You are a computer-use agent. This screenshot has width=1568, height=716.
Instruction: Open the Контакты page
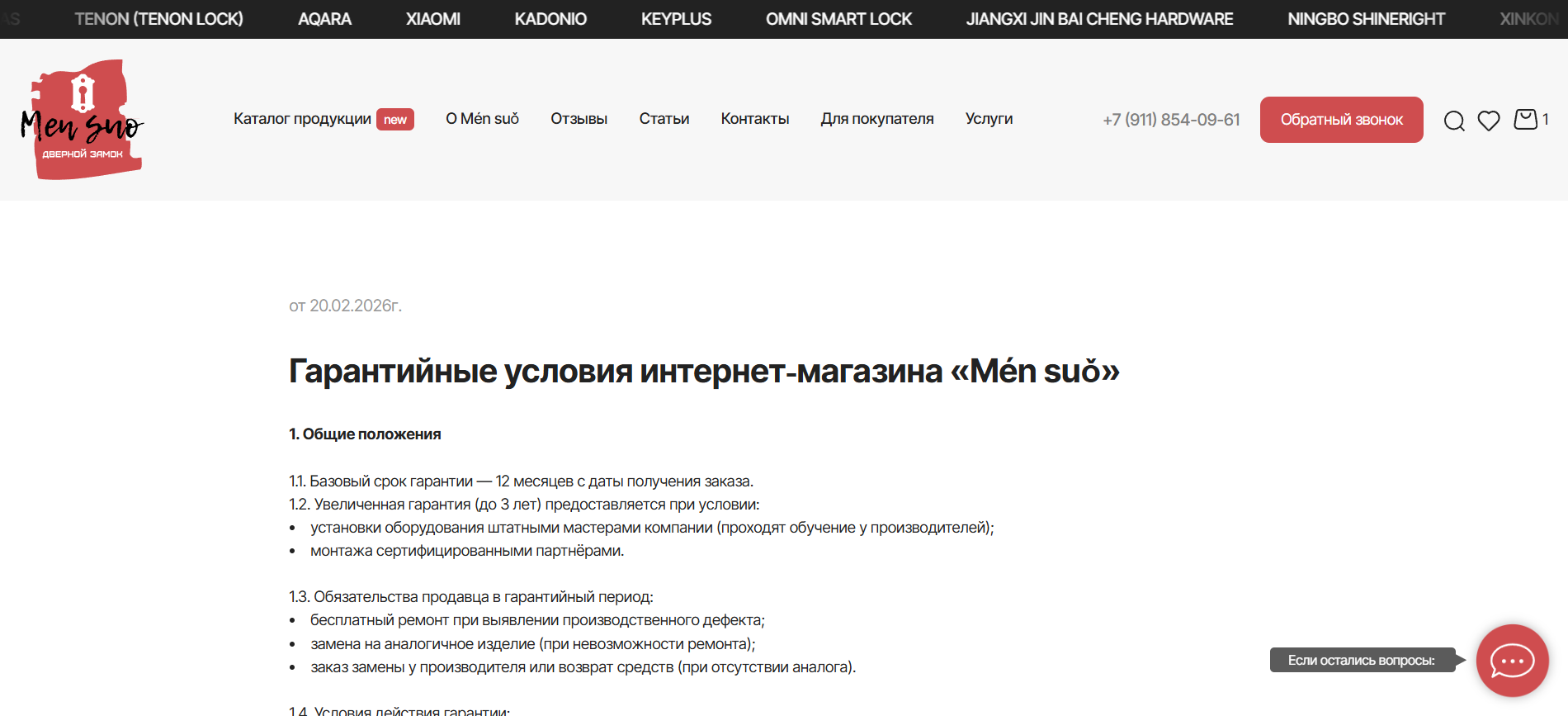point(754,119)
